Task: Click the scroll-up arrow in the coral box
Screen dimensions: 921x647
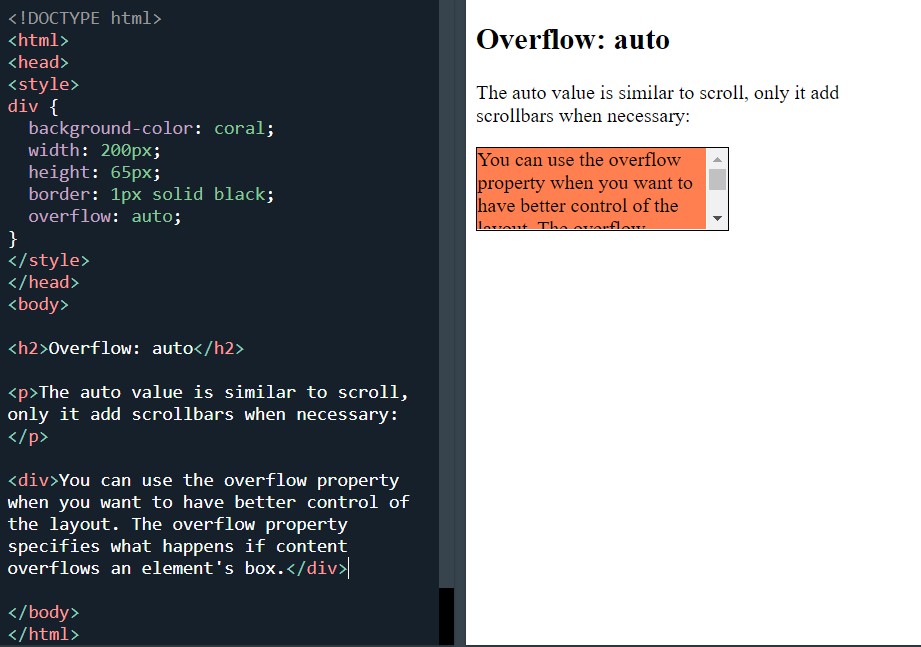Action: tap(717, 158)
